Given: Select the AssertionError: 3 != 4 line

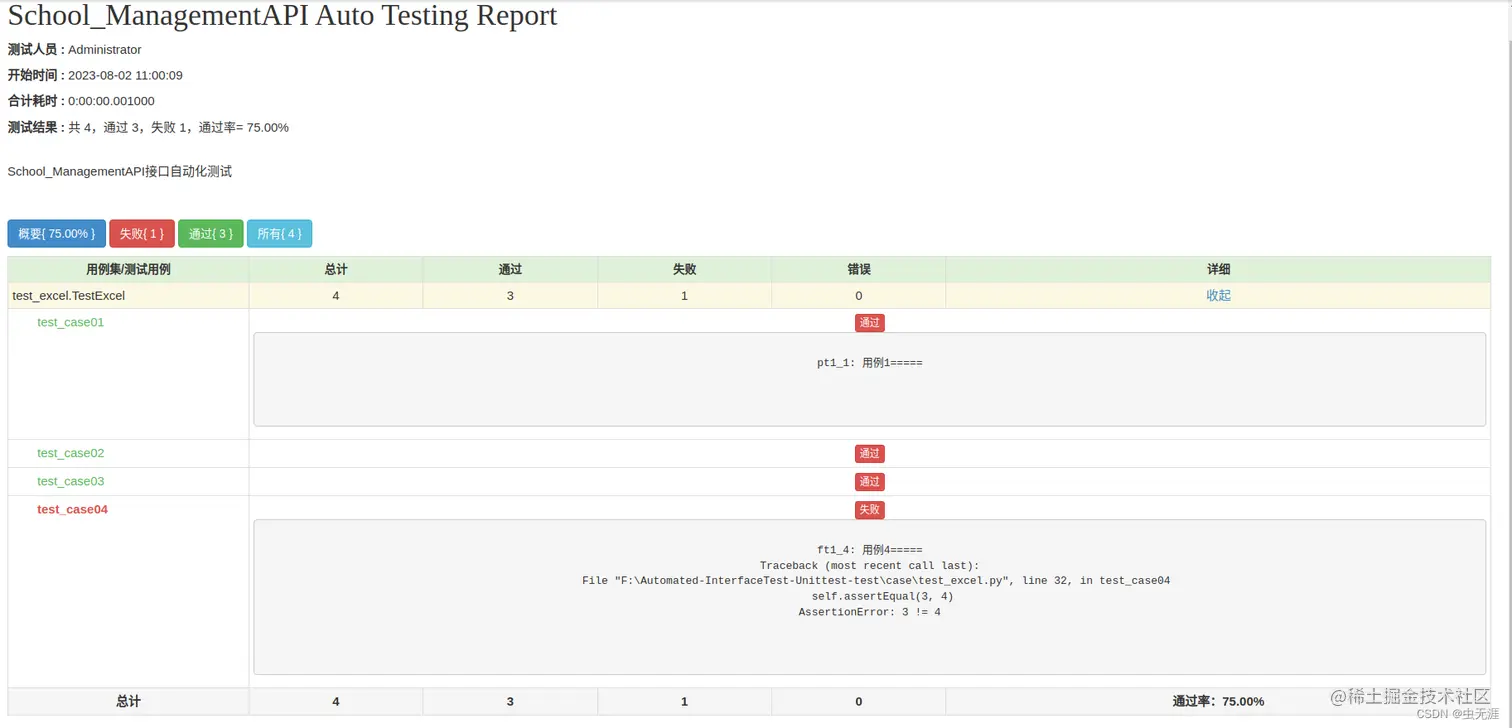Looking at the screenshot, I should [x=870, y=612].
